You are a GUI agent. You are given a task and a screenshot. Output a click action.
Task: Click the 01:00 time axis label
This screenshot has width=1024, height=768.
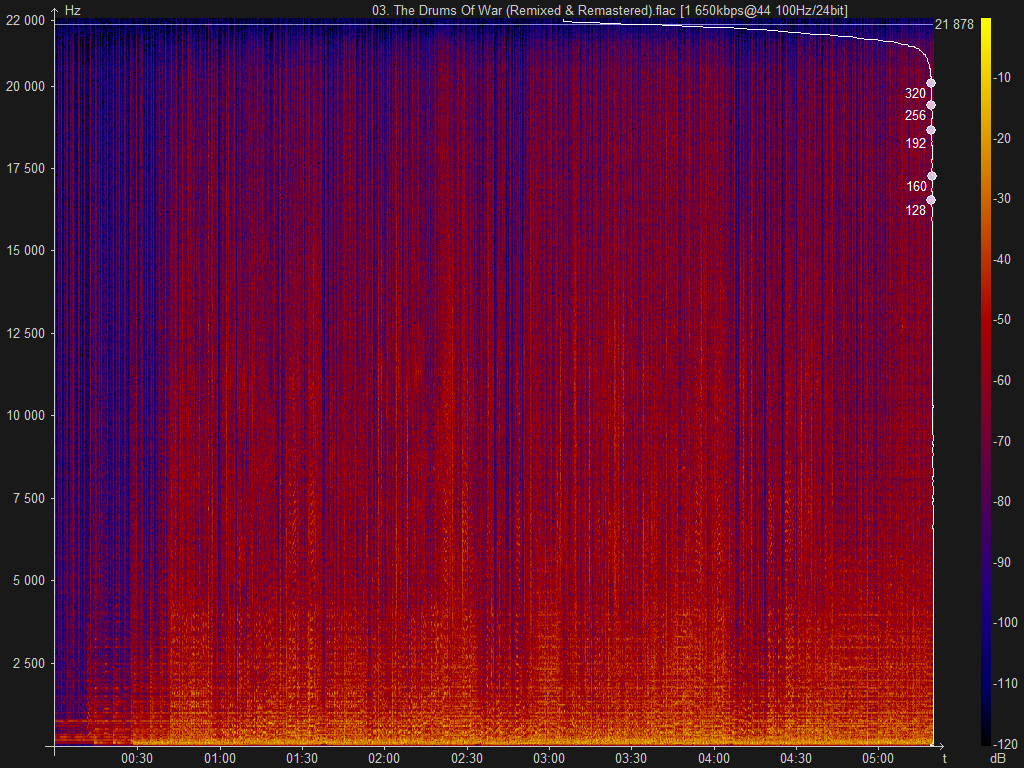(219, 758)
